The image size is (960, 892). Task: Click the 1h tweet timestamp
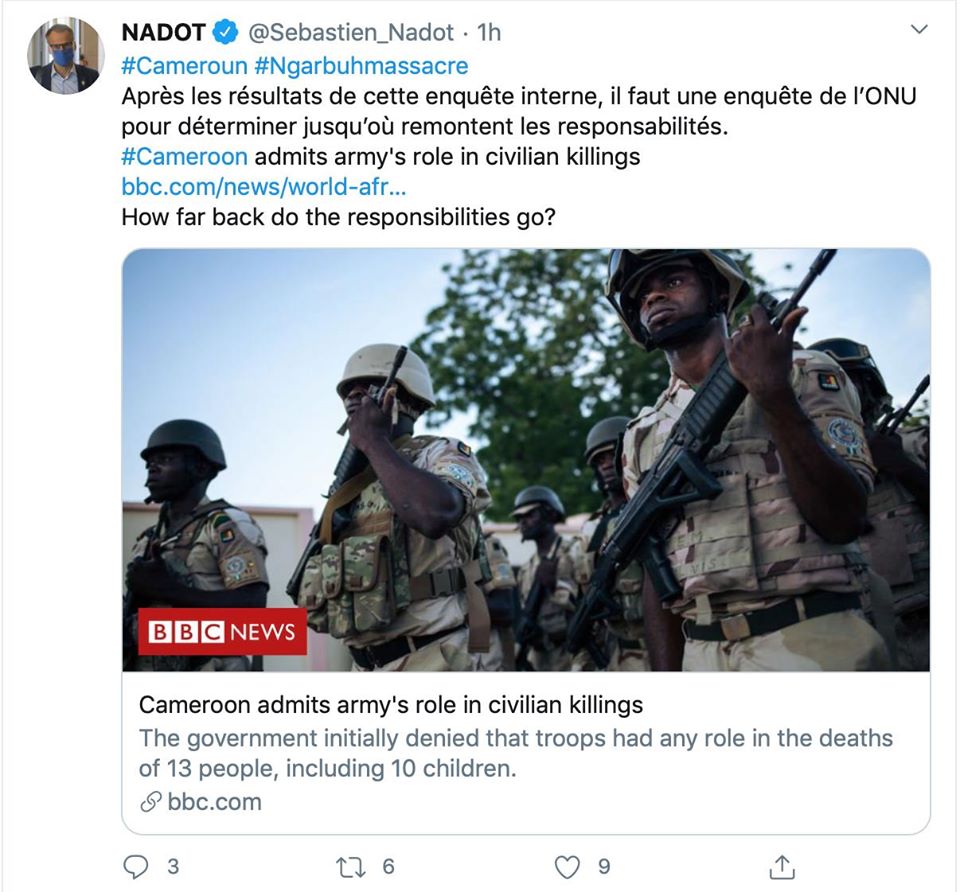pyautogui.click(x=489, y=33)
